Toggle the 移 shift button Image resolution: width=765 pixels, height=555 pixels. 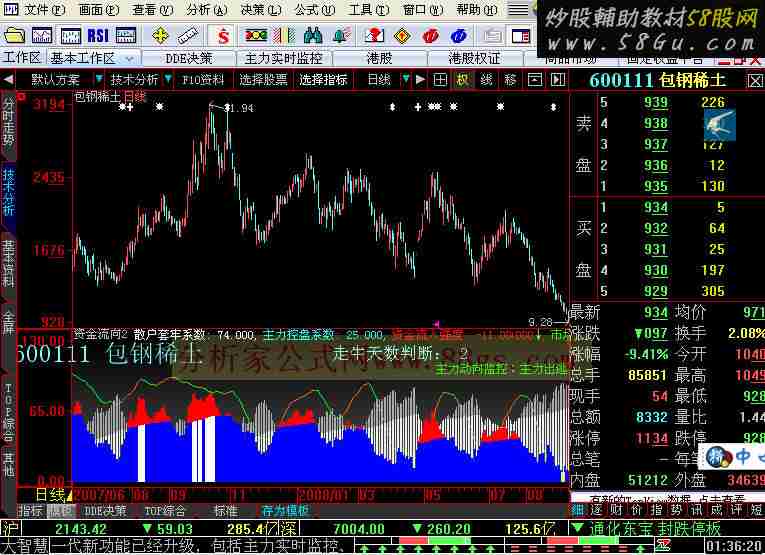(510, 79)
